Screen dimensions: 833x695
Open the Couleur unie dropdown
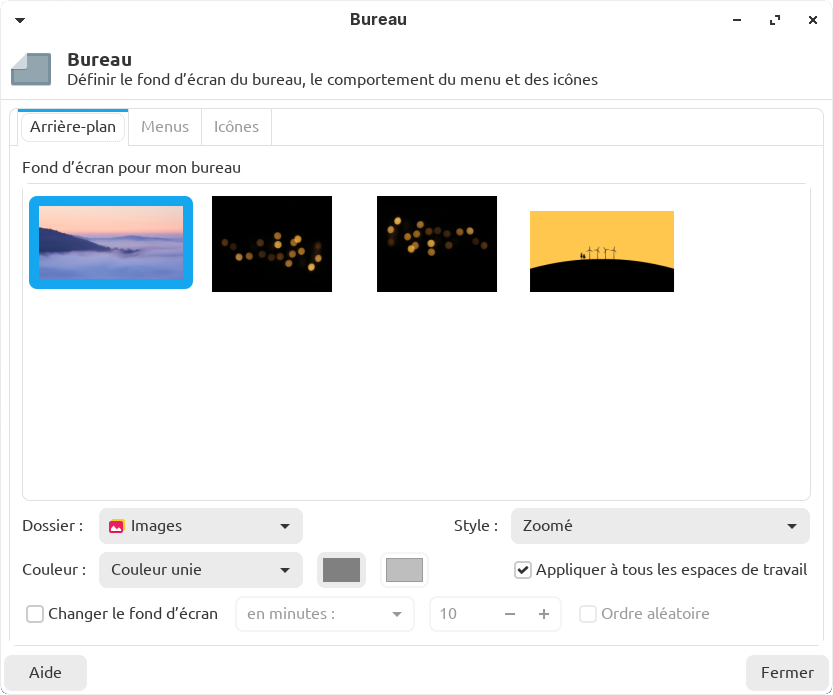(200, 570)
